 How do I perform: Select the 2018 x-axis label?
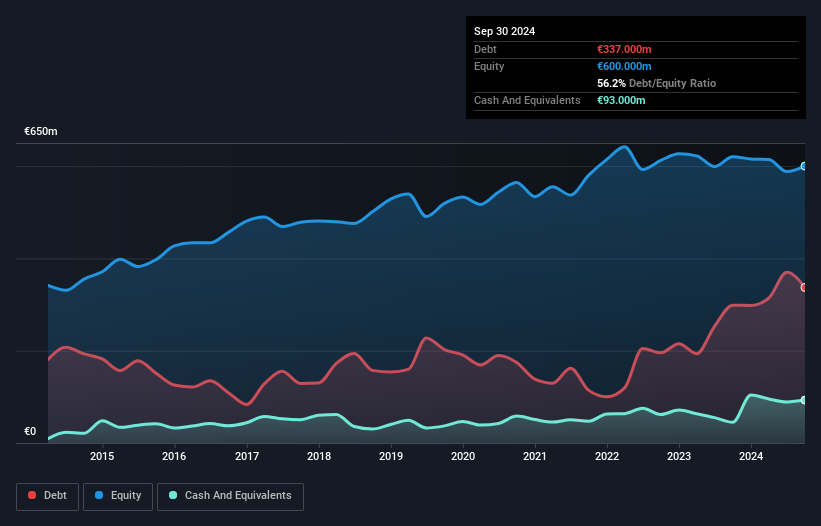[319, 457]
